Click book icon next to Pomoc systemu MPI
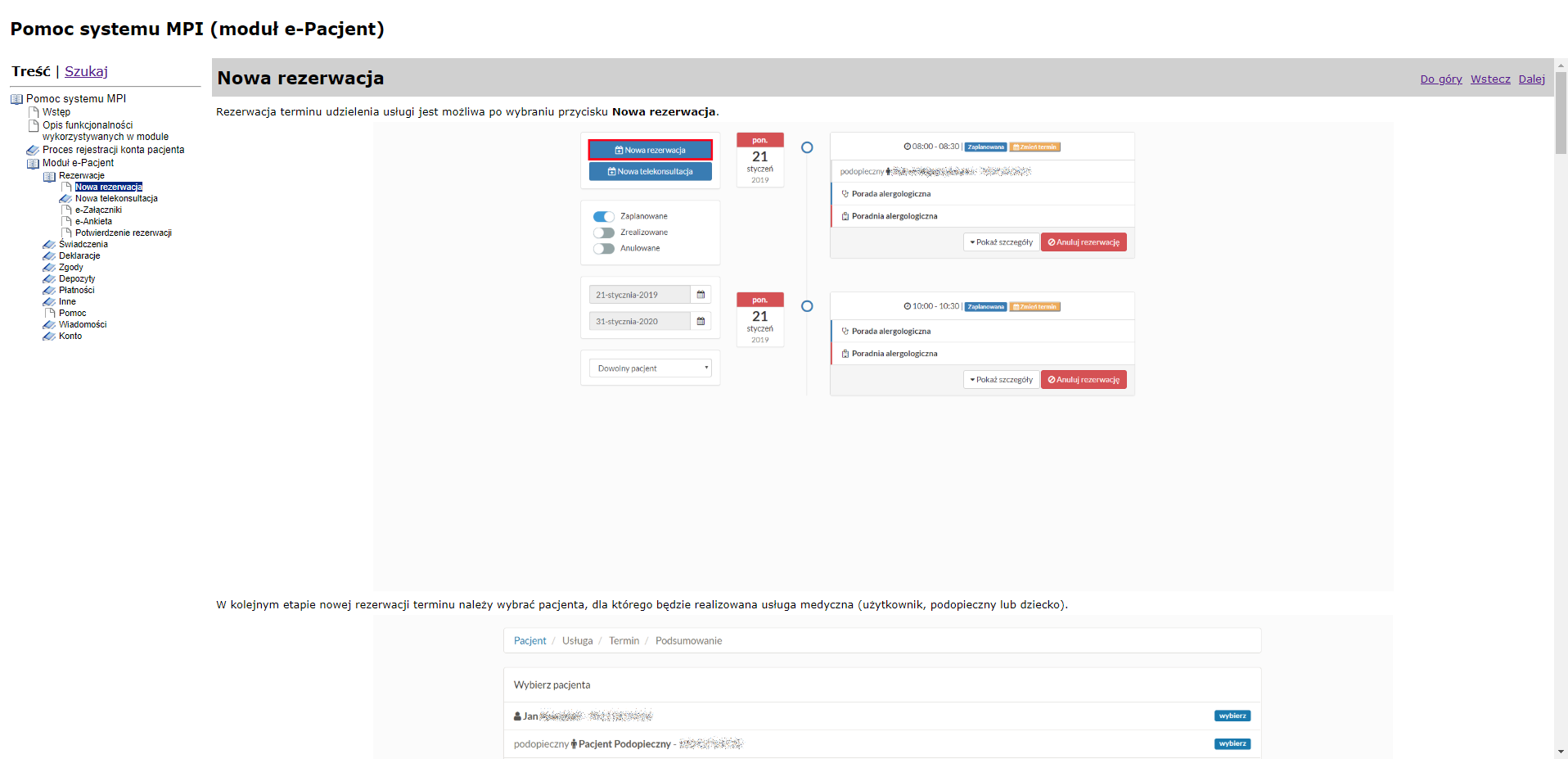This screenshot has height=759, width=1568. pos(16,99)
